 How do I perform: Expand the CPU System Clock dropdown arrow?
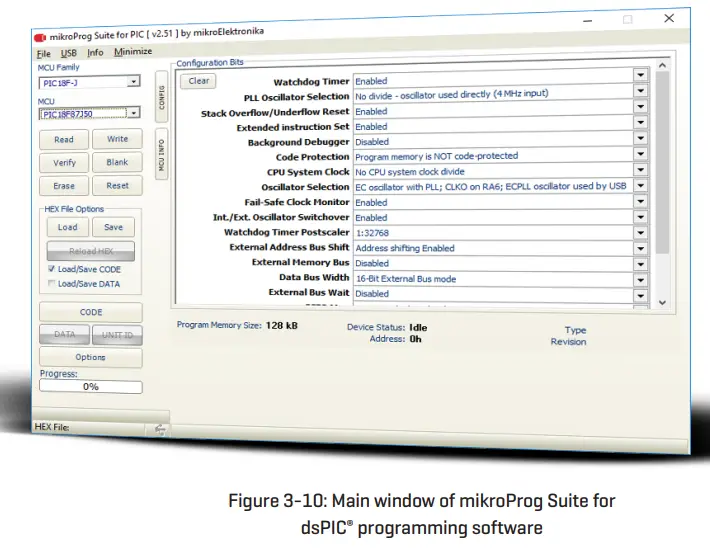[641, 170]
